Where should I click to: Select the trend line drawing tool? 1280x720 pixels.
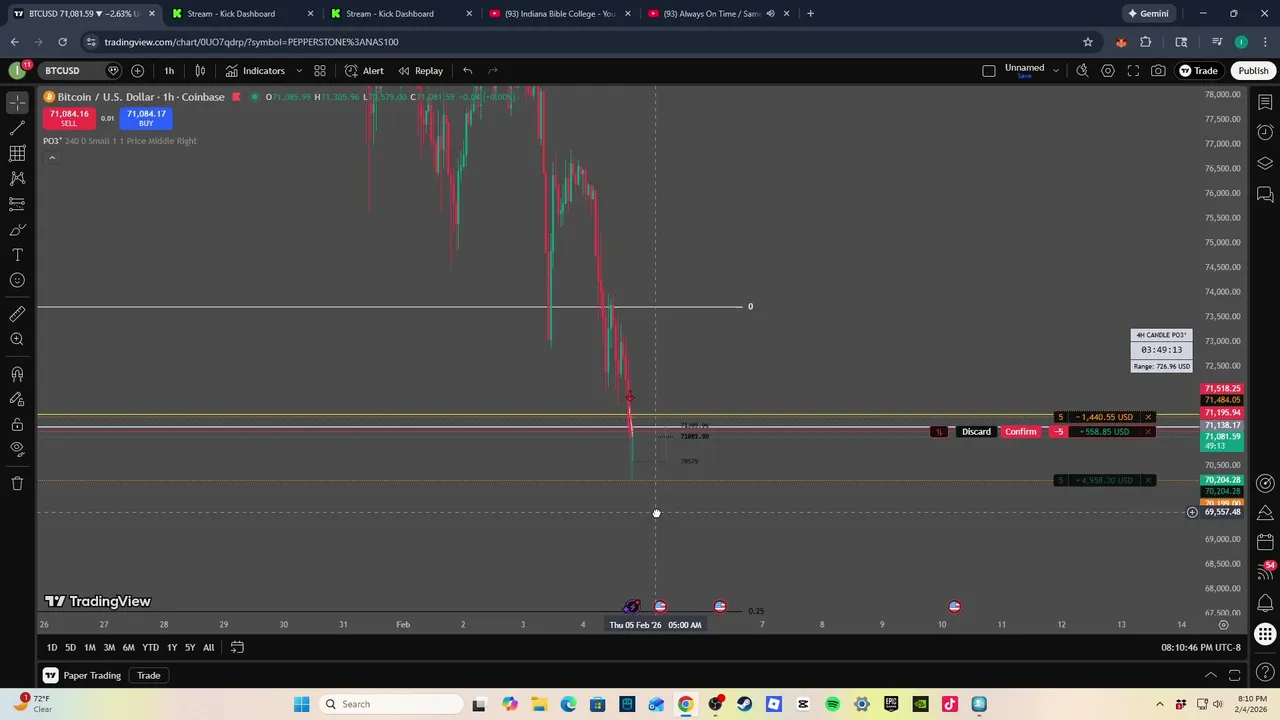[x=17, y=128]
